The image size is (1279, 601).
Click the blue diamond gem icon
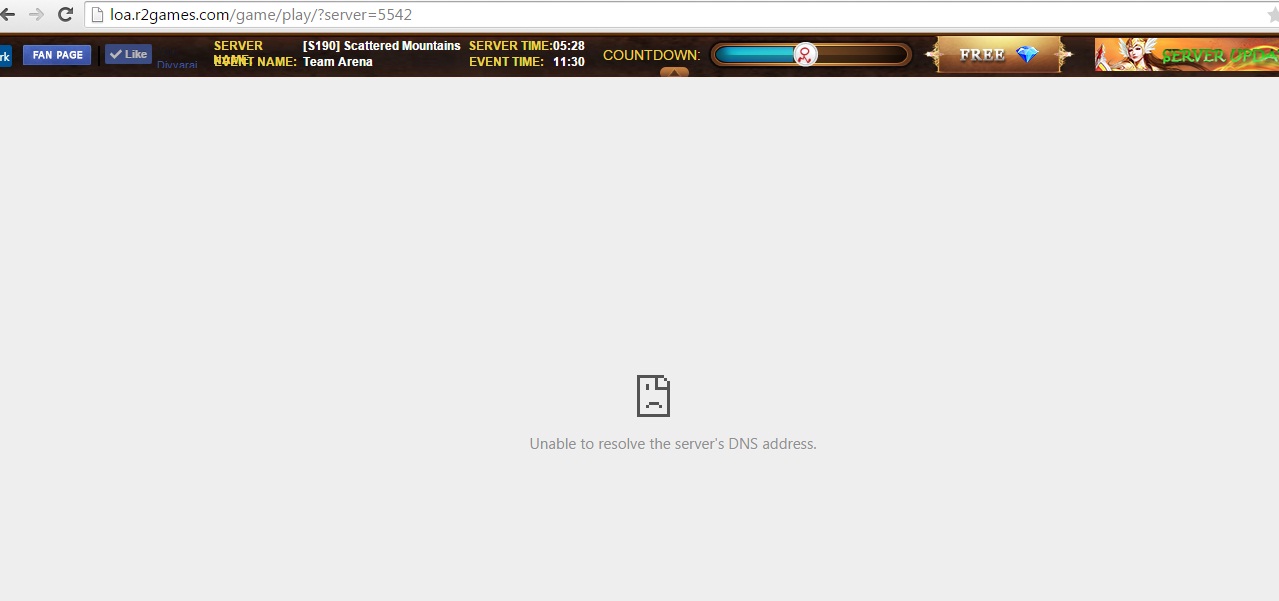tap(1027, 55)
